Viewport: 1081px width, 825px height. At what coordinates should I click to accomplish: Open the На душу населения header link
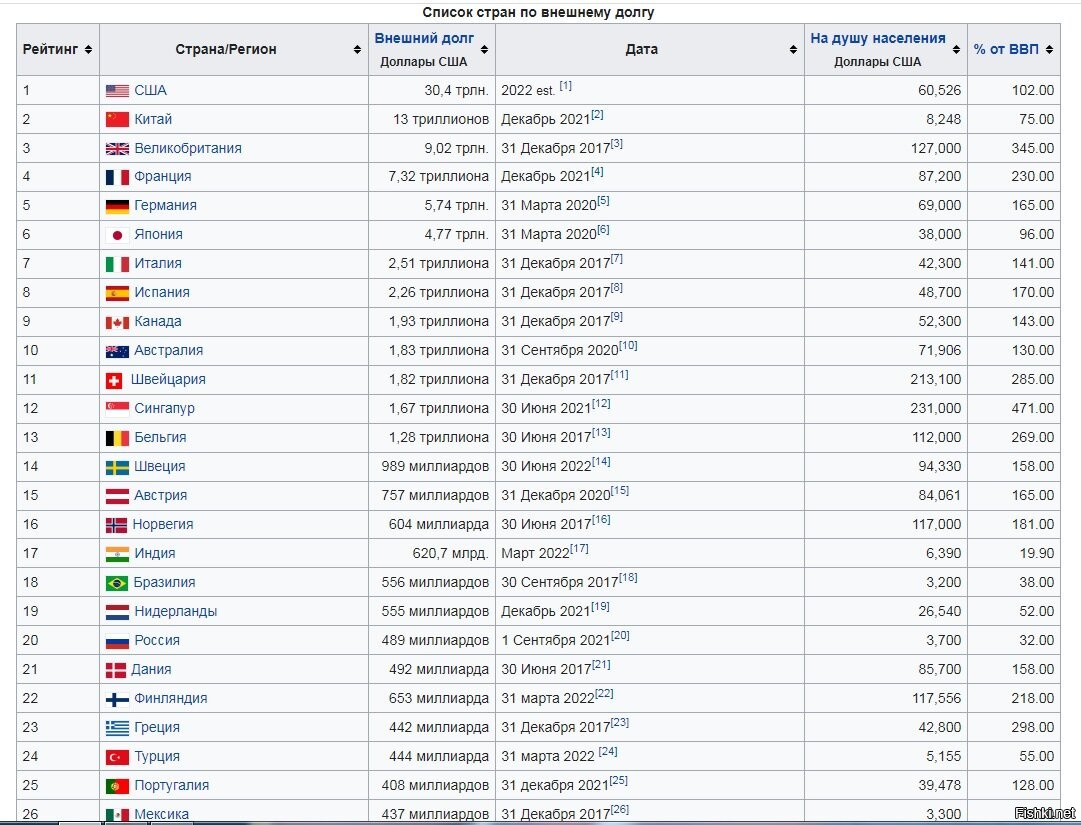pyautogui.click(x=877, y=39)
